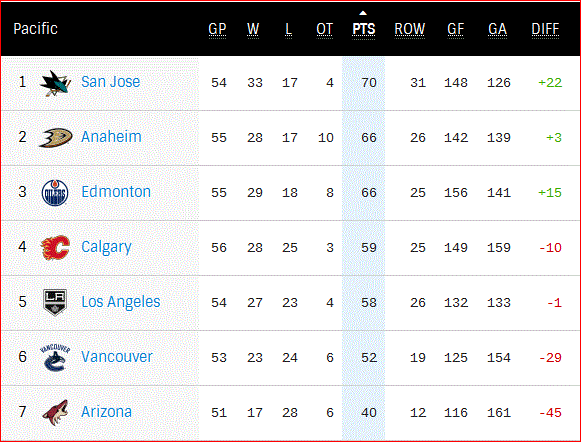This screenshot has width=581, height=442.
Task: Click the Anaheim Ducks logo
Action: pyautogui.click(x=55, y=138)
